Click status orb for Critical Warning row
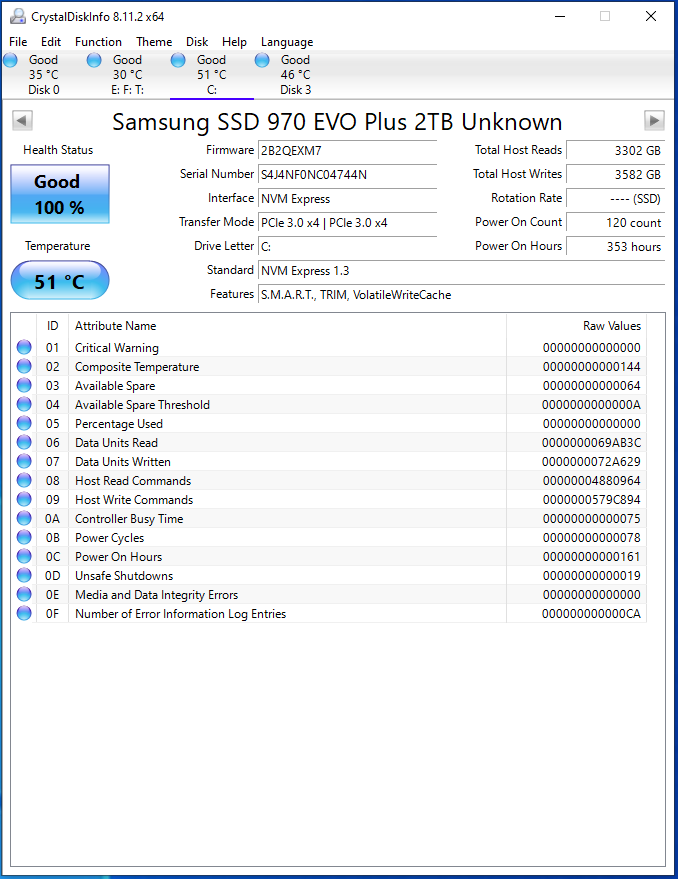 pyautogui.click(x=24, y=347)
